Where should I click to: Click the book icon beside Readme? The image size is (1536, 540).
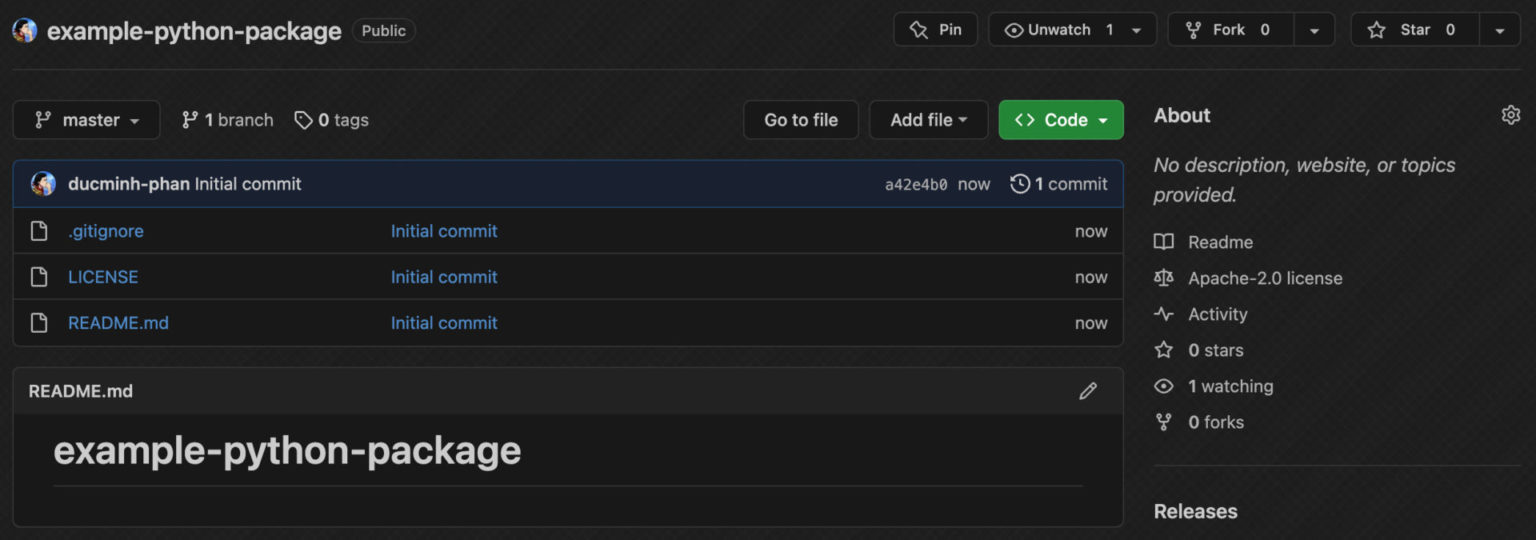(1163, 242)
